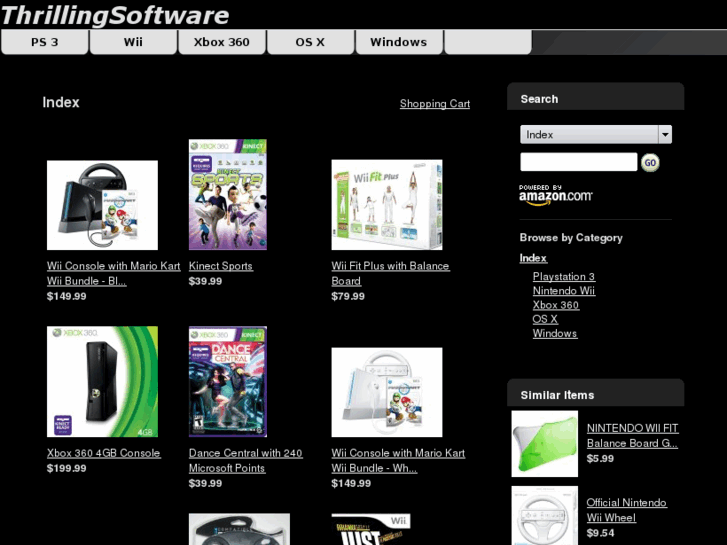Open black Wii Console Mario Kart bundle image
The image size is (727, 545).
coord(102,205)
